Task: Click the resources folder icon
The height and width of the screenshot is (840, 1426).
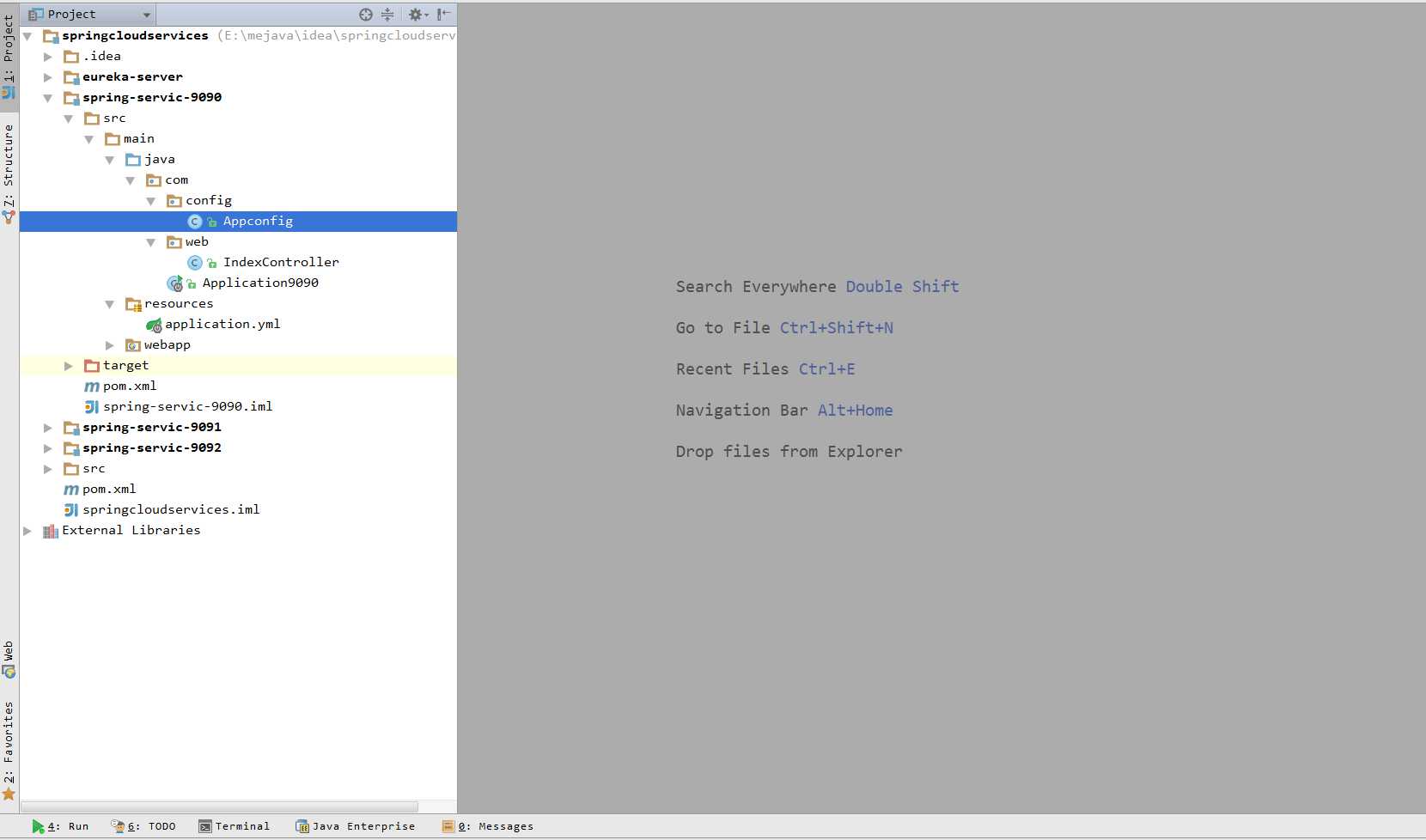Action: (133, 304)
